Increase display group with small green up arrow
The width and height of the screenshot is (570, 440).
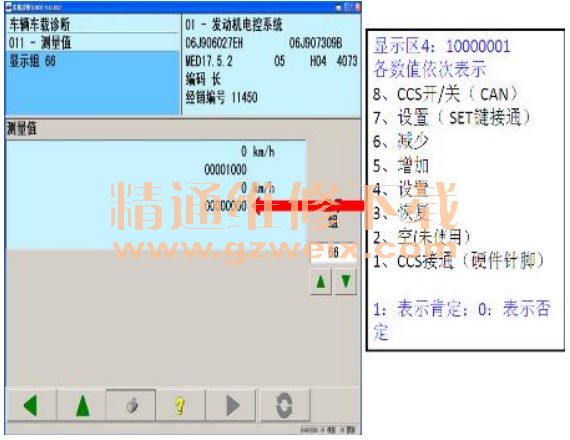(321, 281)
